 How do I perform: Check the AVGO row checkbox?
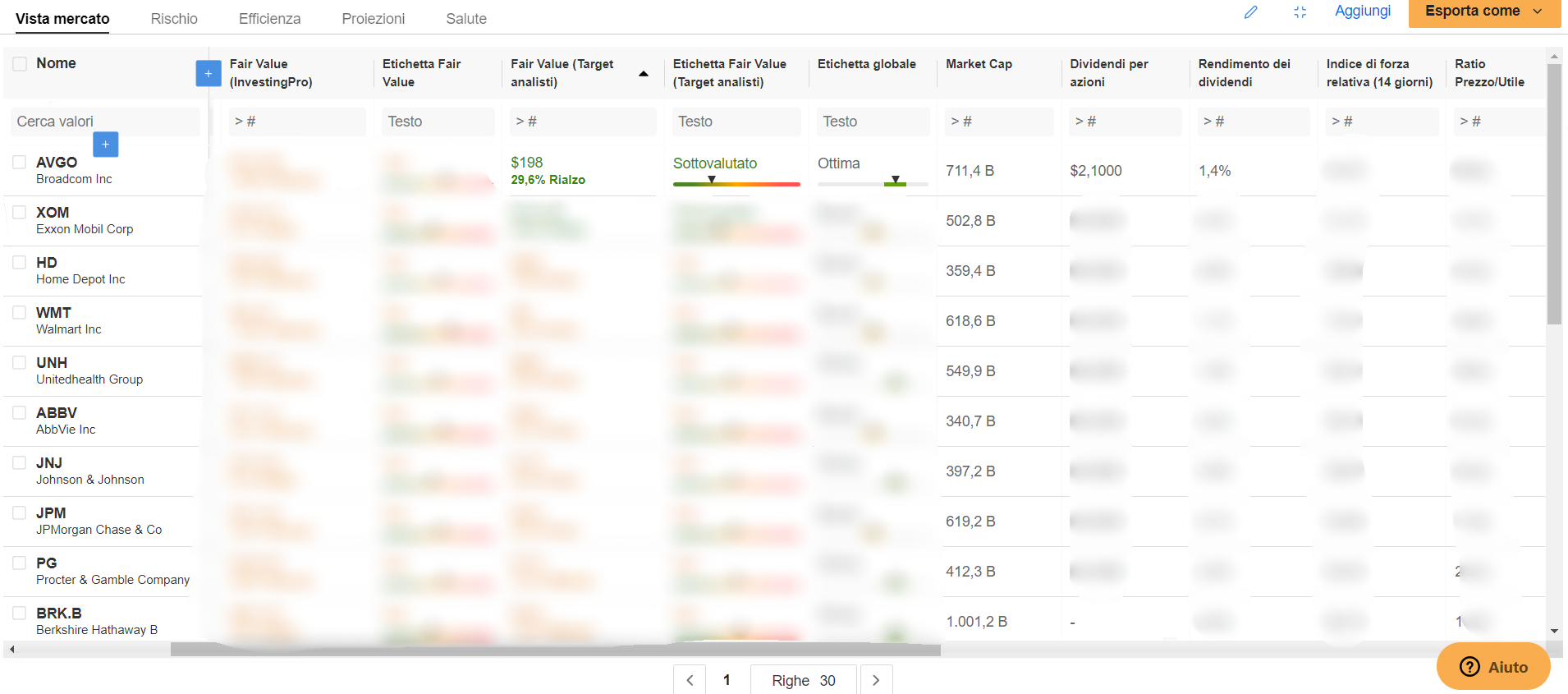pos(20,162)
